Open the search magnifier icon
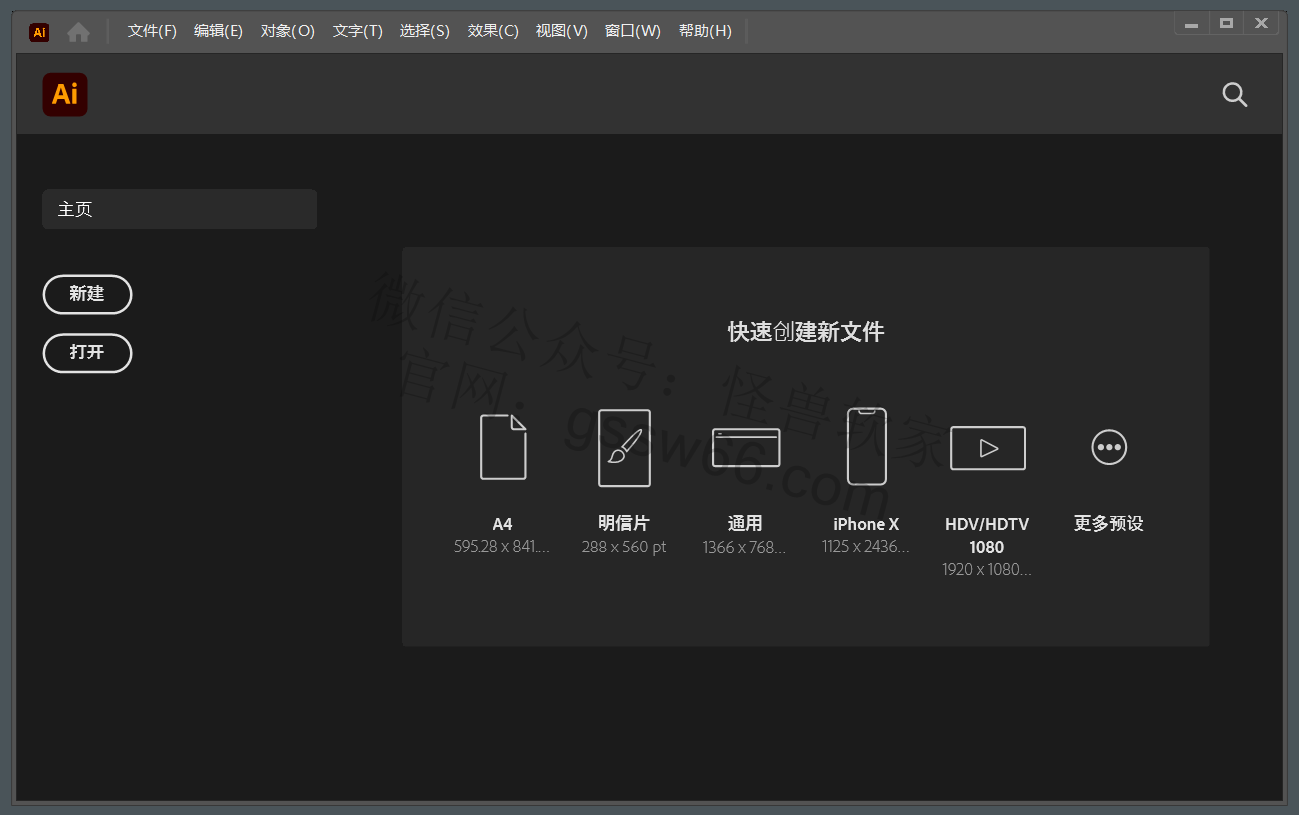 pos(1235,95)
